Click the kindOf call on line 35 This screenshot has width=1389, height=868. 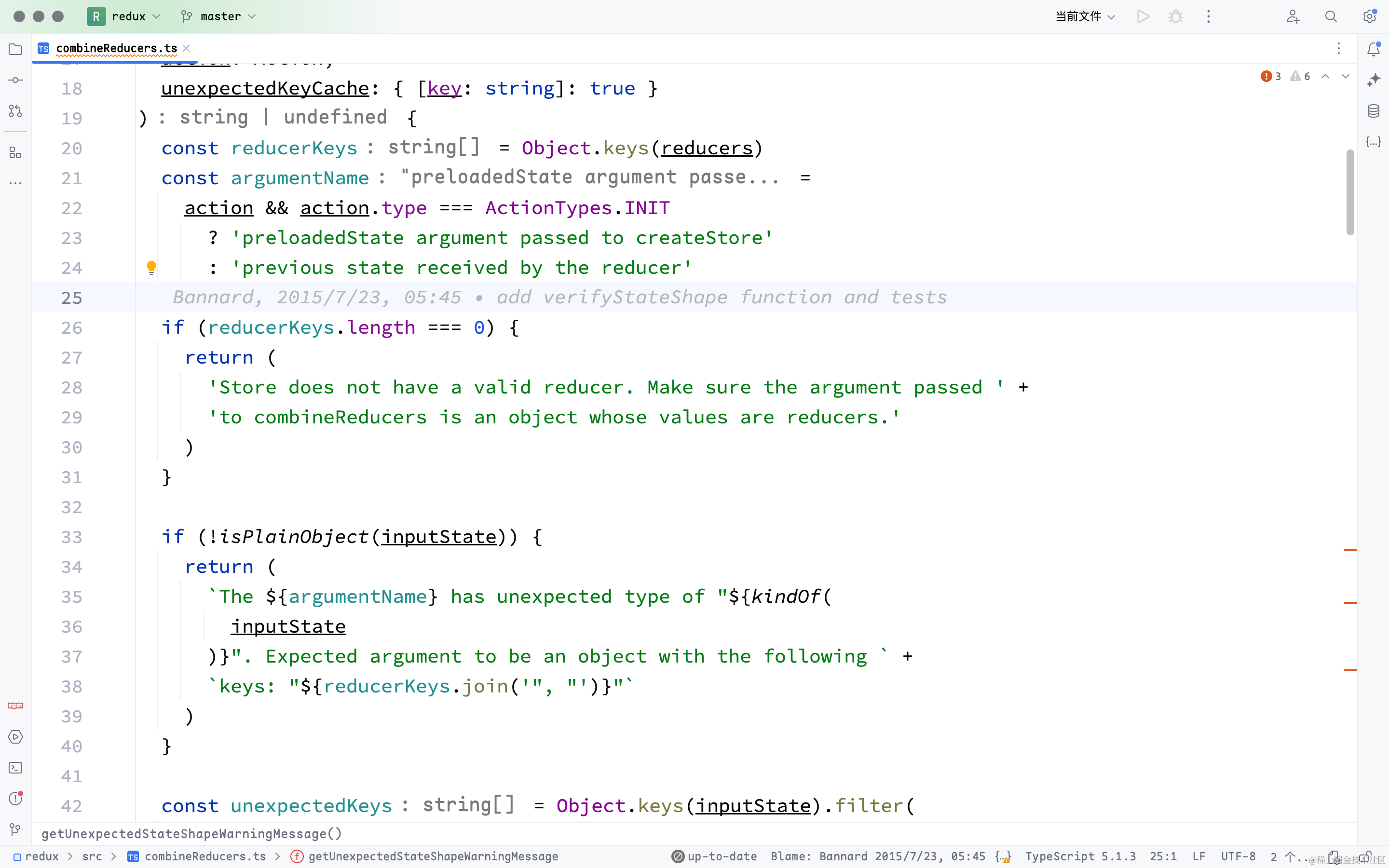click(786, 597)
